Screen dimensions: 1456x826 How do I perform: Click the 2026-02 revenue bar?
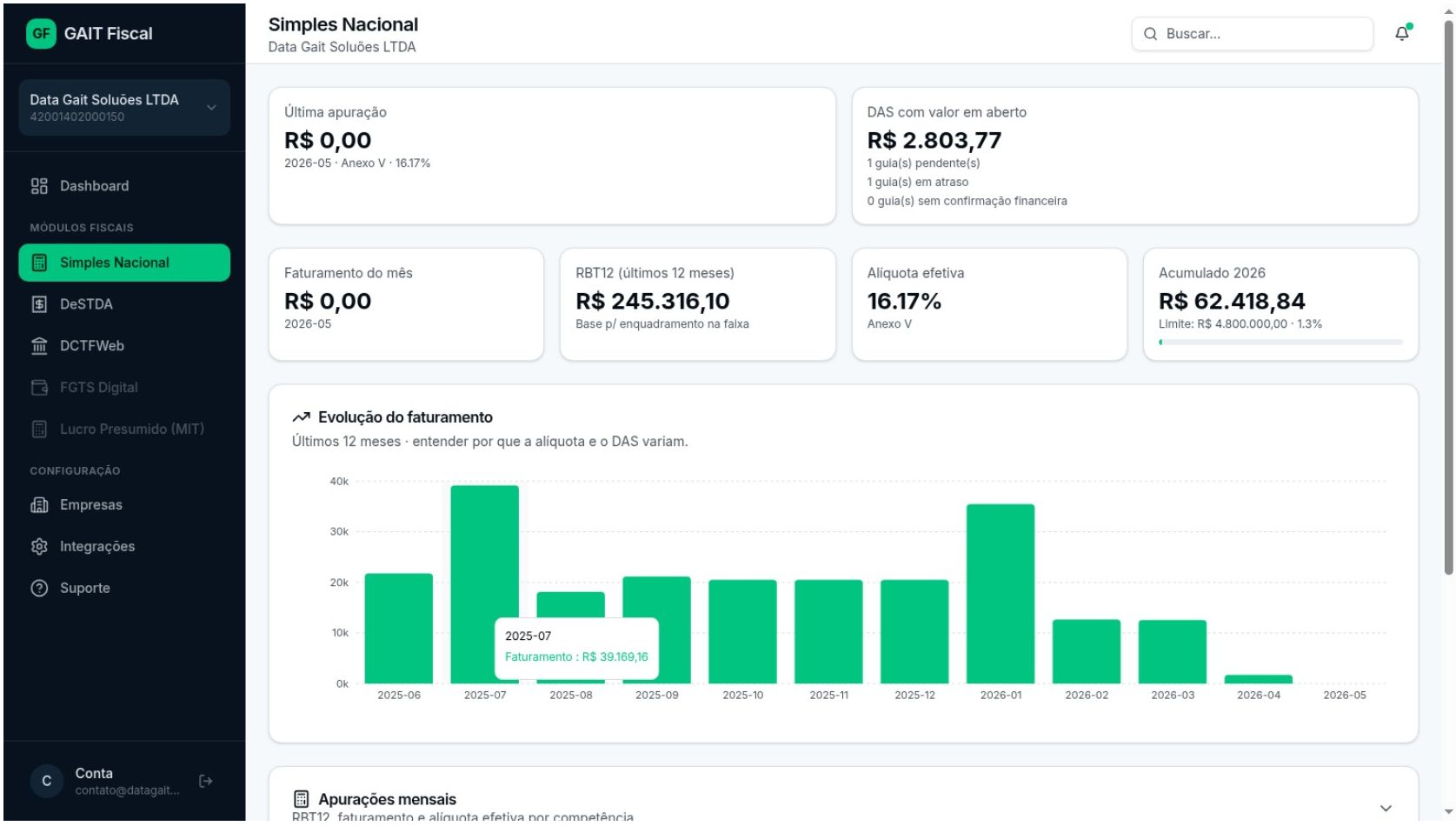point(1087,651)
